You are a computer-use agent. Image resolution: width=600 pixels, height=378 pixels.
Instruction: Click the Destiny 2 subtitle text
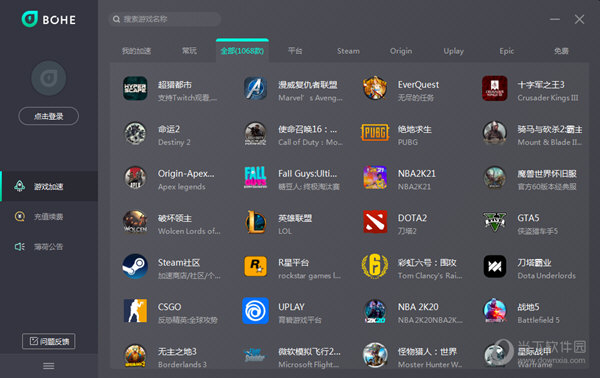point(174,142)
